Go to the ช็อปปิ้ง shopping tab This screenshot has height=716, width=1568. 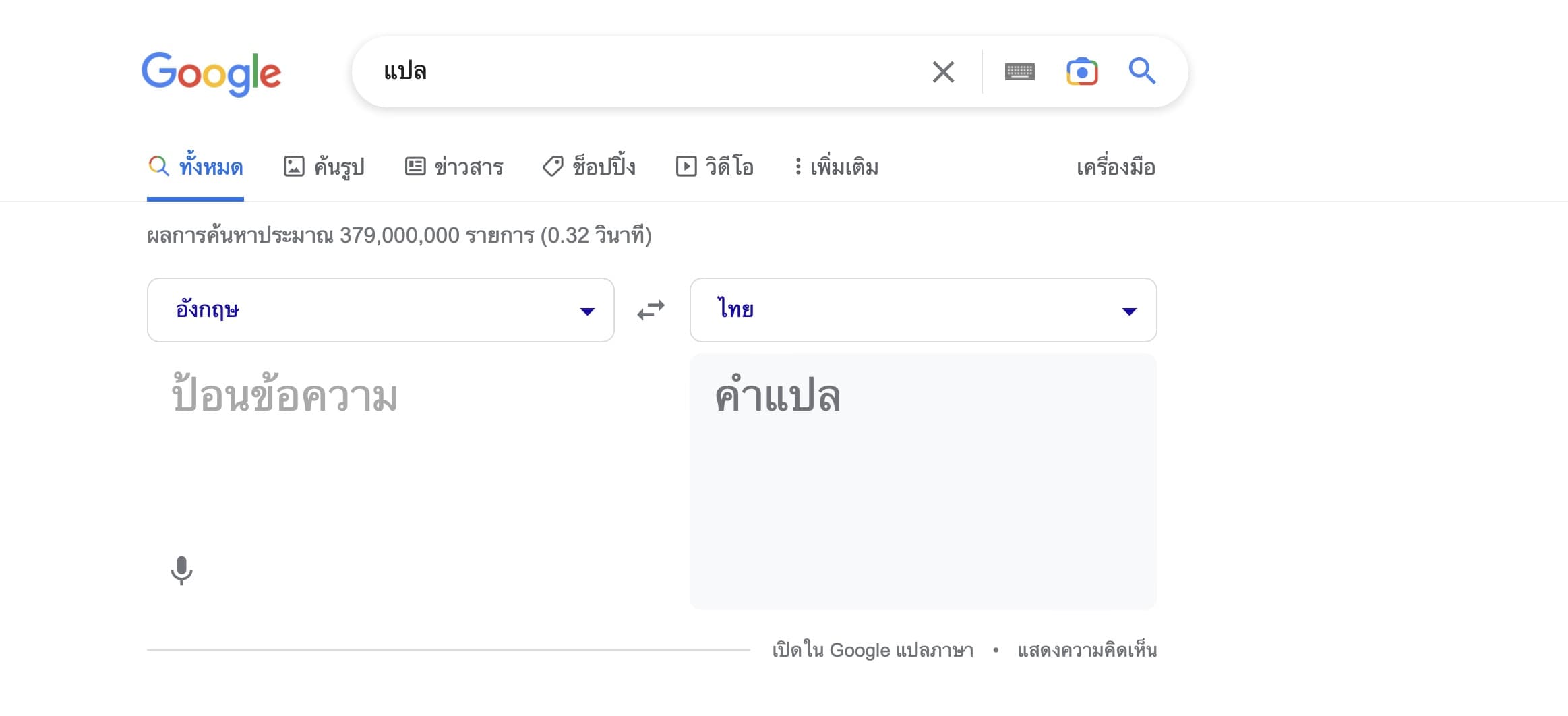pyautogui.click(x=589, y=167)
